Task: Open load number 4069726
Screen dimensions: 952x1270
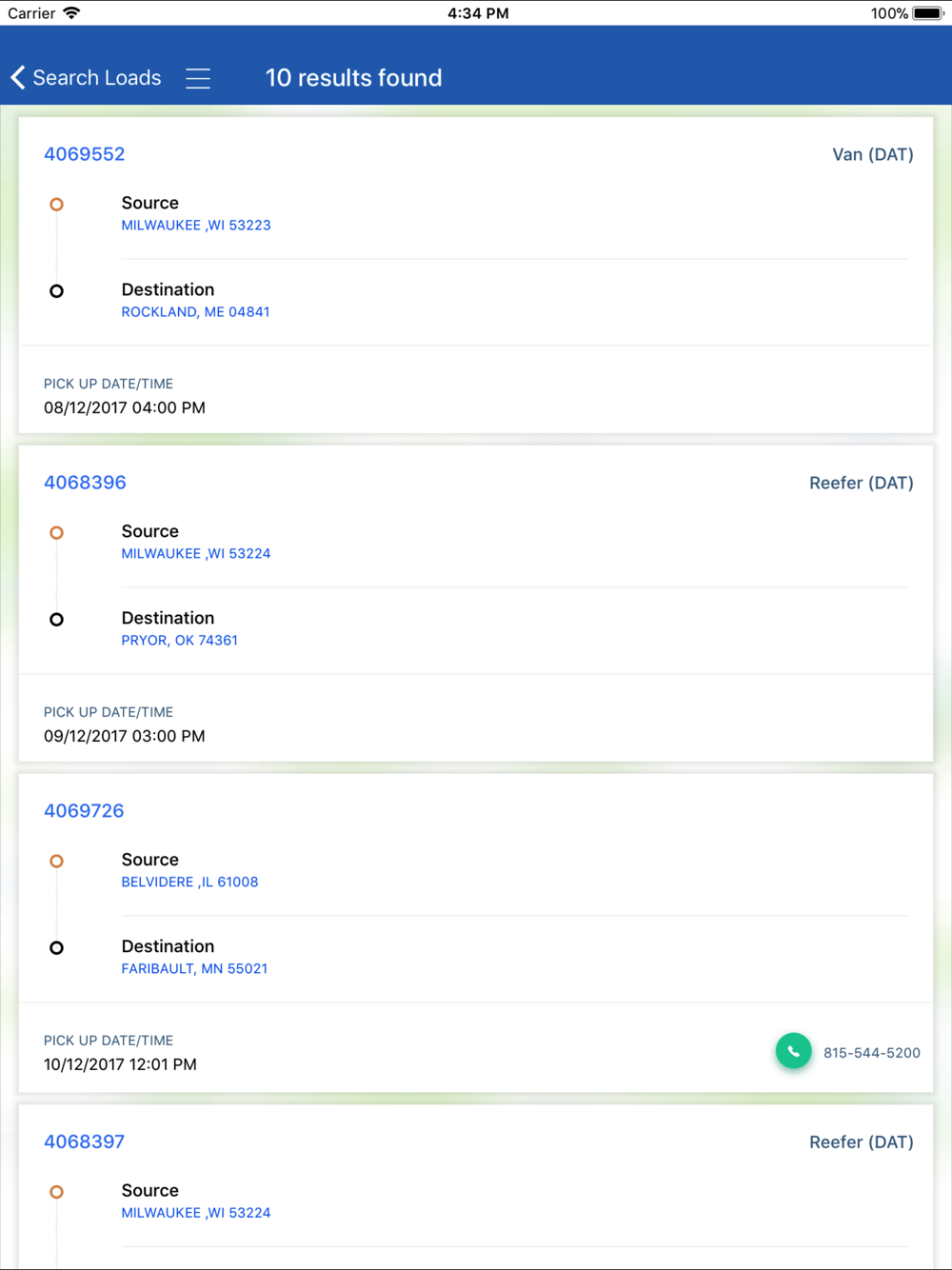Action: click(84, 811)
